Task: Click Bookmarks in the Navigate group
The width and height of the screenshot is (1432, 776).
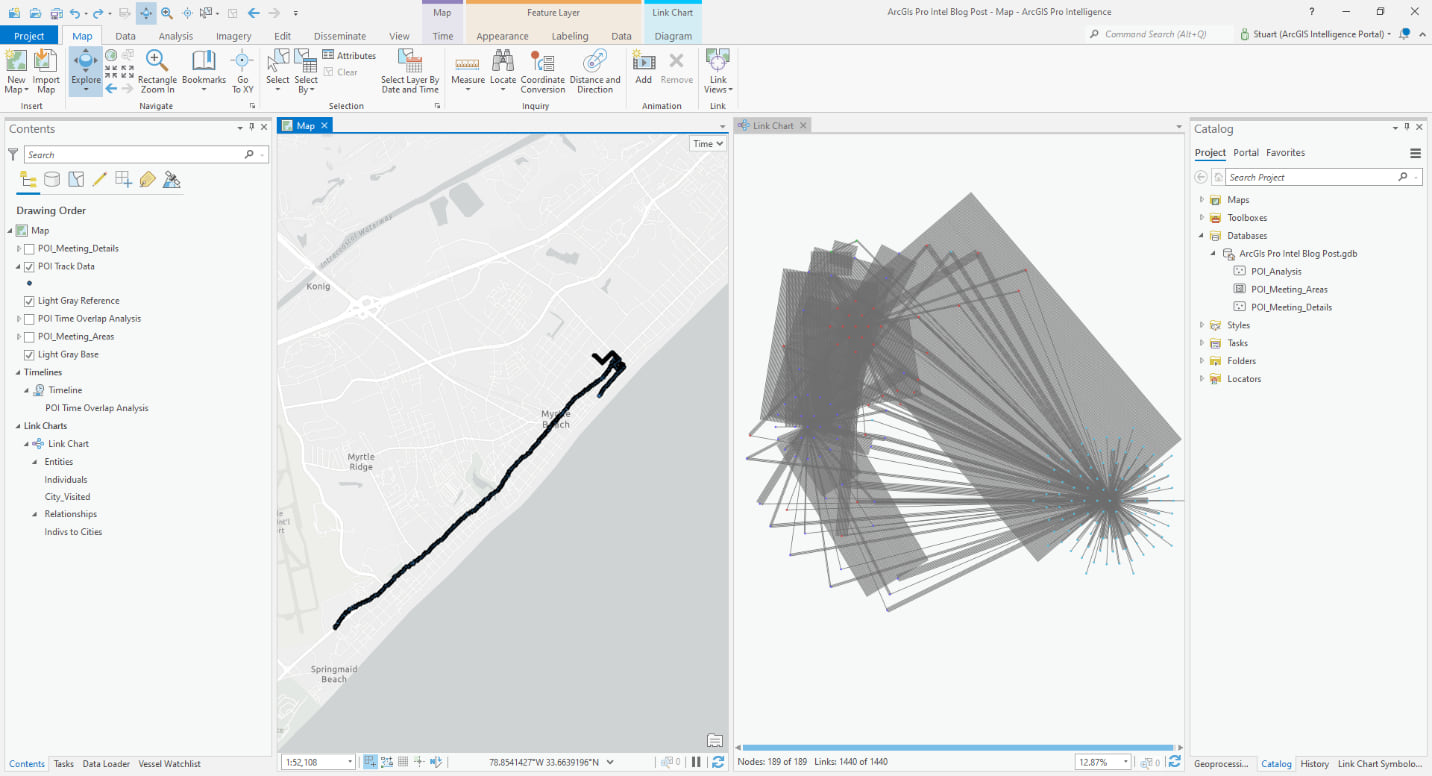Action: [x=203, y=70]
